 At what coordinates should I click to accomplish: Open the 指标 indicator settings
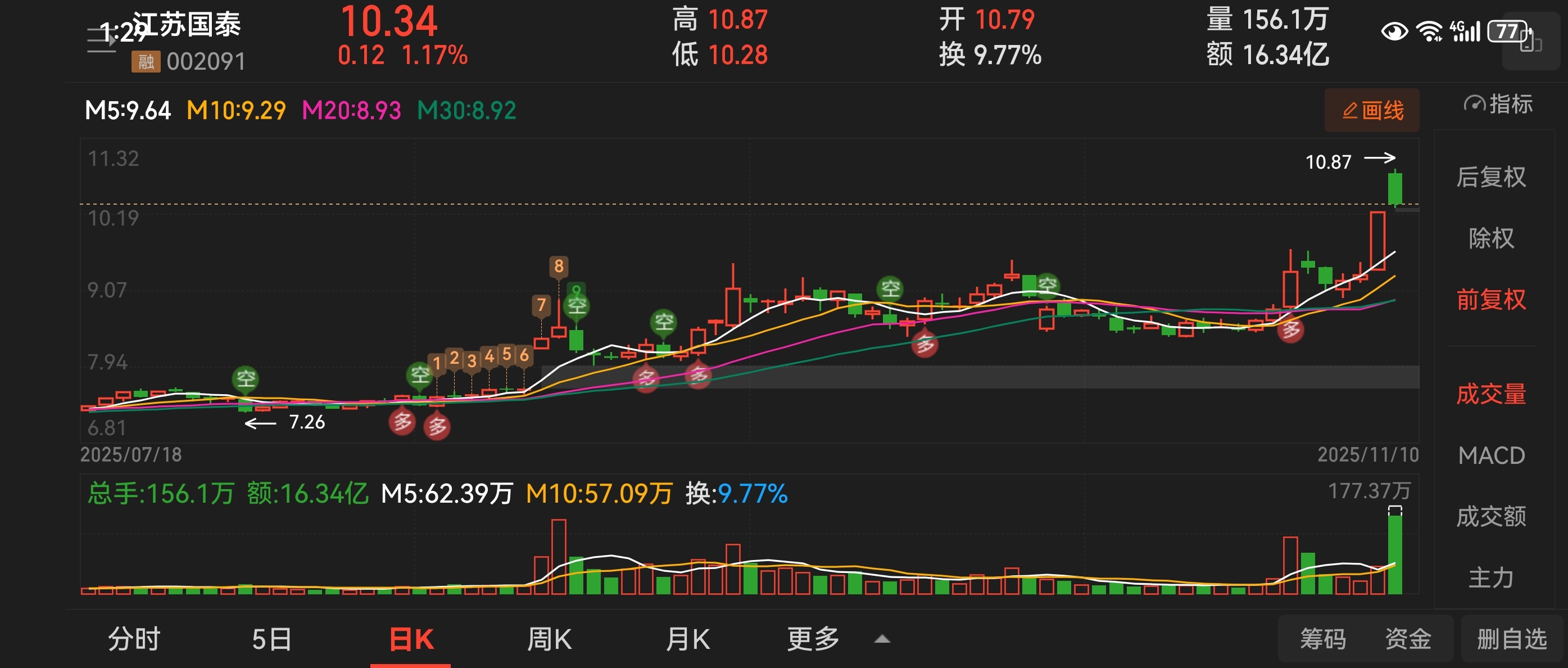[1498, 104]
